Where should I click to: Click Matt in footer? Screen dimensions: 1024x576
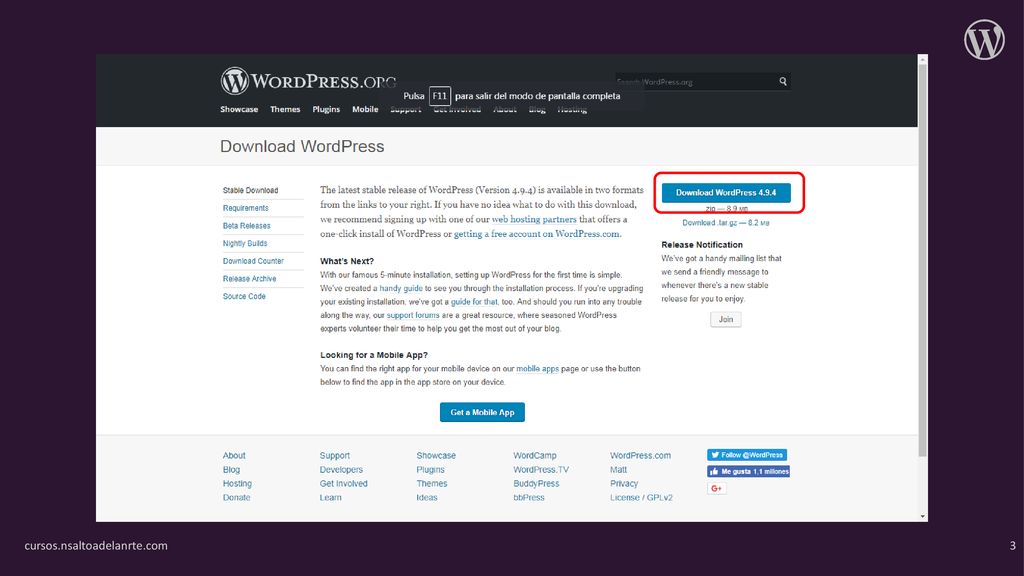tap(618, 470)
